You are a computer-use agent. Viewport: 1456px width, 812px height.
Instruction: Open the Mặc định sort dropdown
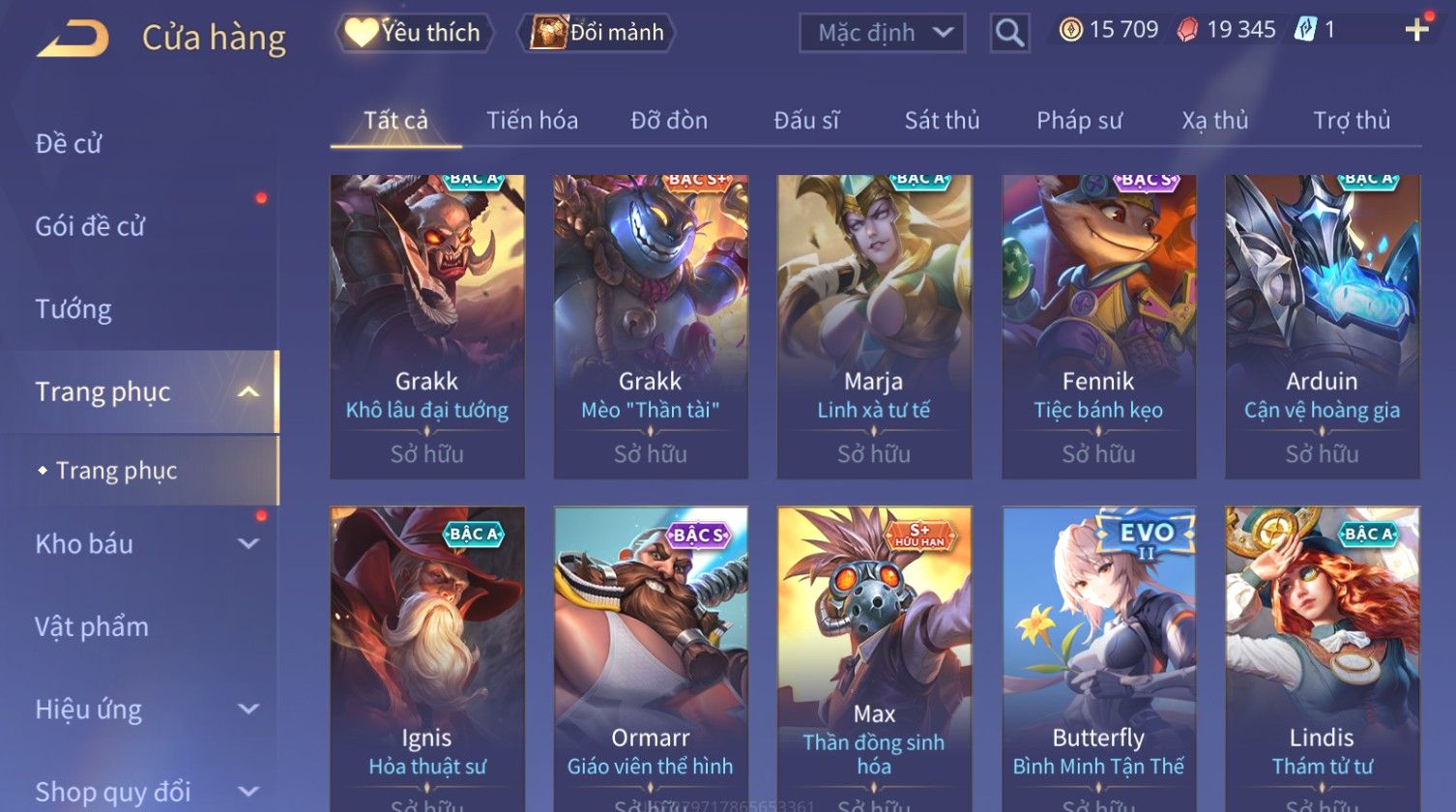pos(882,33)
